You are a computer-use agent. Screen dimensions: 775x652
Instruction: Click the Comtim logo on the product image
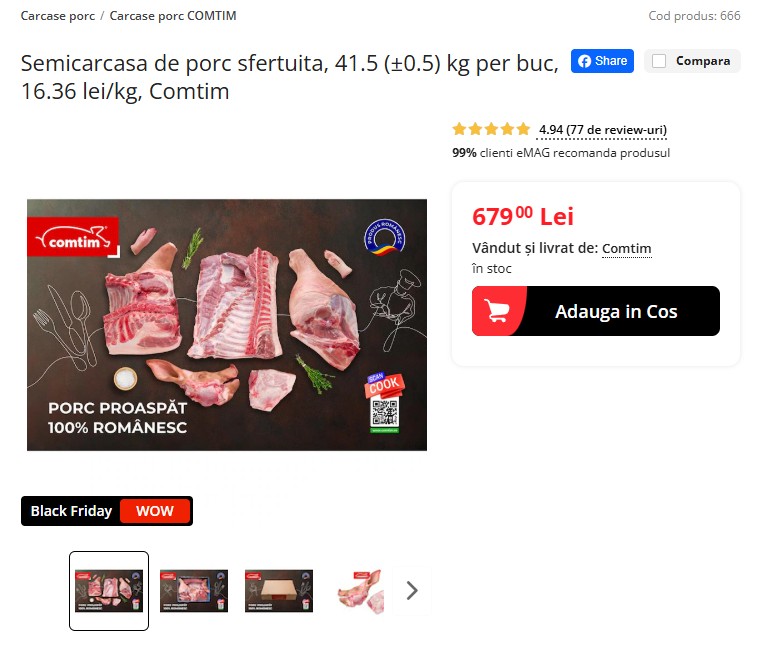73,237
